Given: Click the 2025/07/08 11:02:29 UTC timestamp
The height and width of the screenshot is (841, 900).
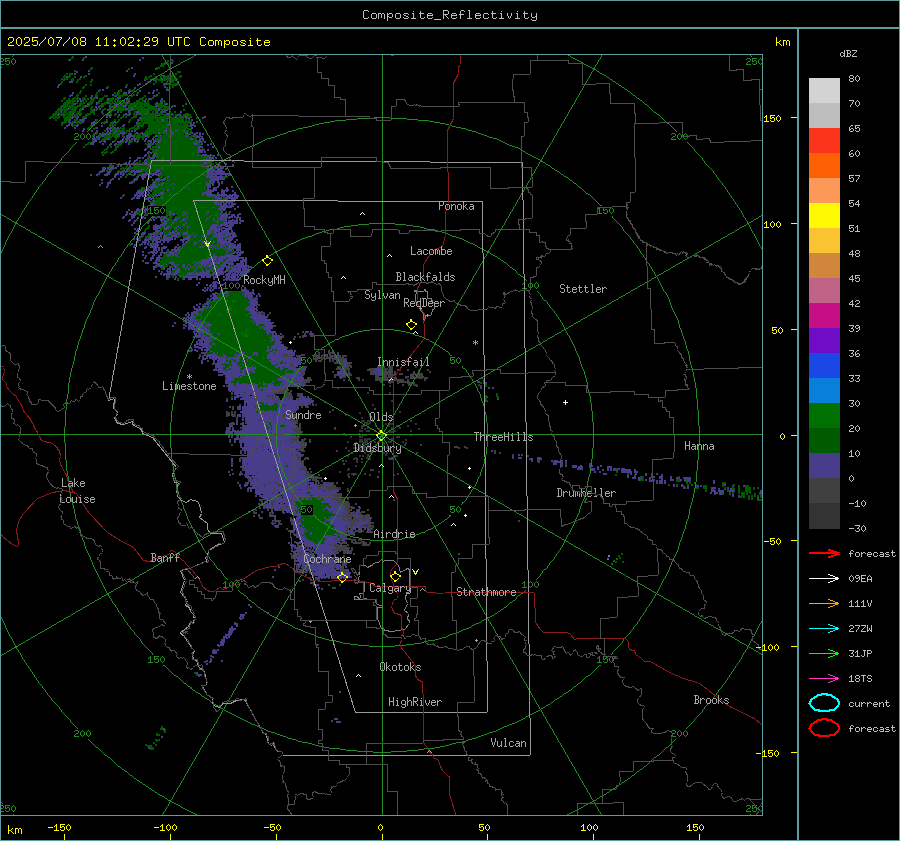Looking at the screenshot, I should coord(98,41).
